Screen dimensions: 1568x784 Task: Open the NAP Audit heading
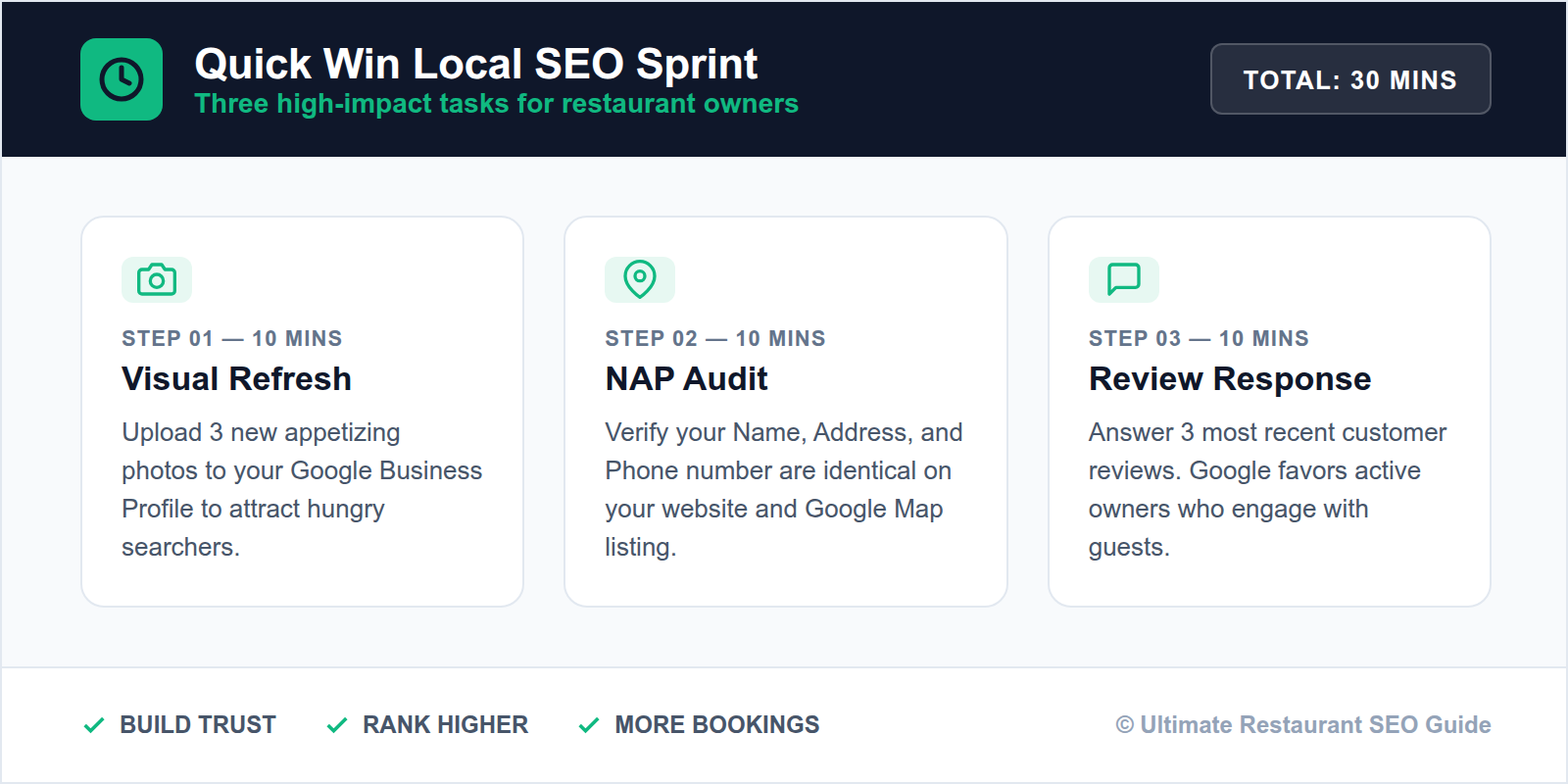686,378
